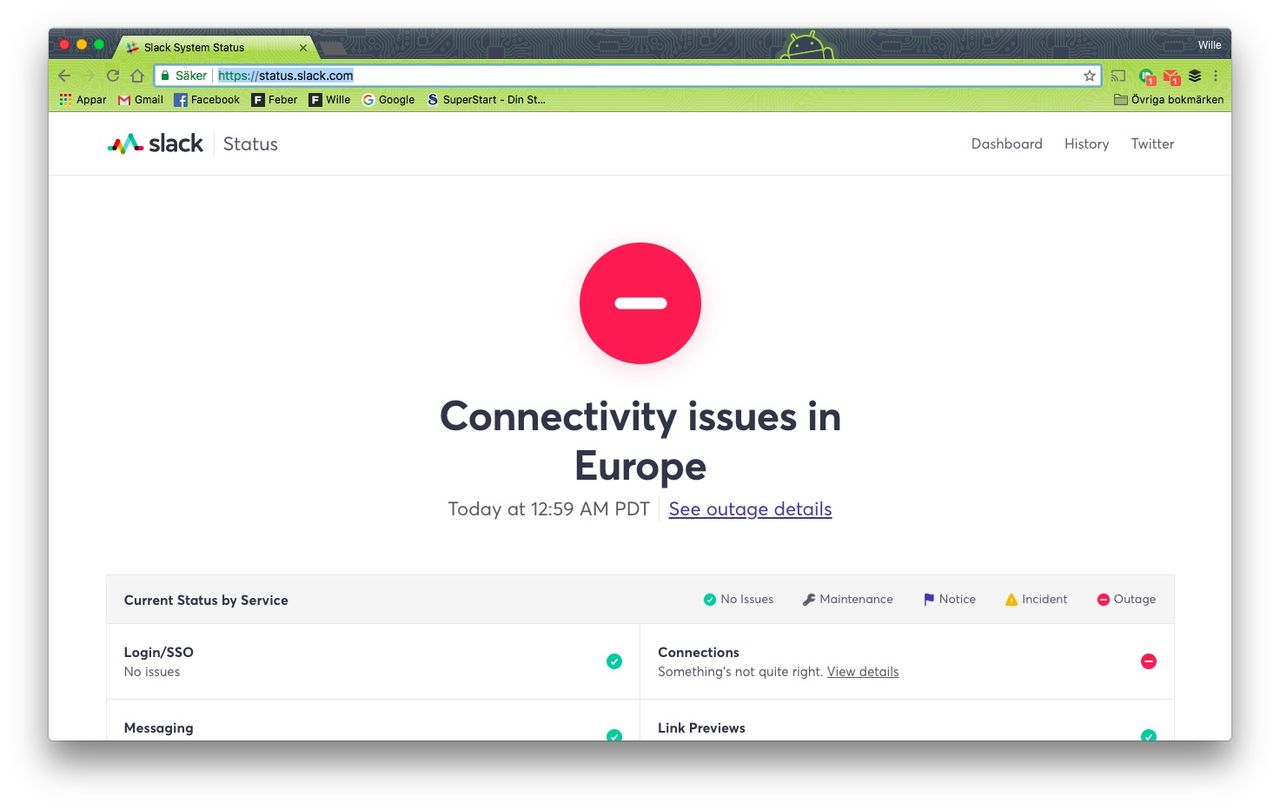Click the Status text next to logo
The image size is (1280, 810).
pyautogui.click(x=250, y=144)
